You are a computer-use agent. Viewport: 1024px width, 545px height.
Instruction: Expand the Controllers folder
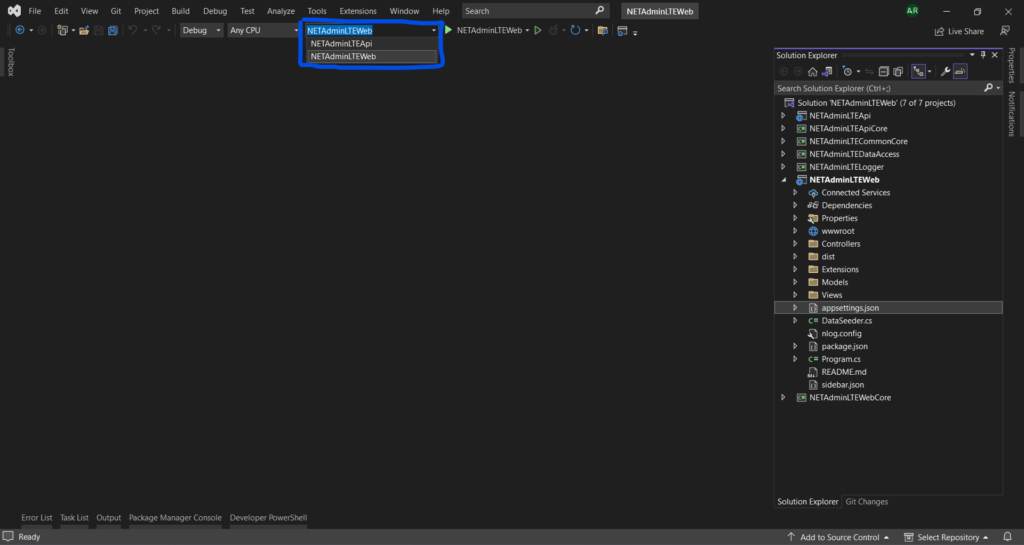point(795,244)
